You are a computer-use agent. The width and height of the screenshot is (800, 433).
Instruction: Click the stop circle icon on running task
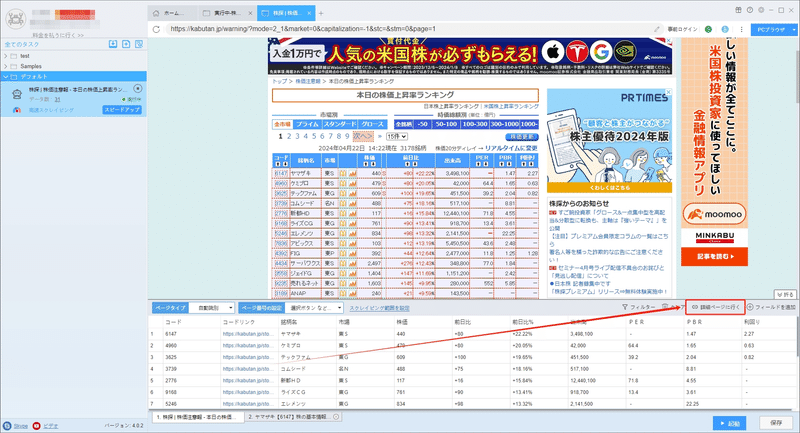click(x=137, y=89)
